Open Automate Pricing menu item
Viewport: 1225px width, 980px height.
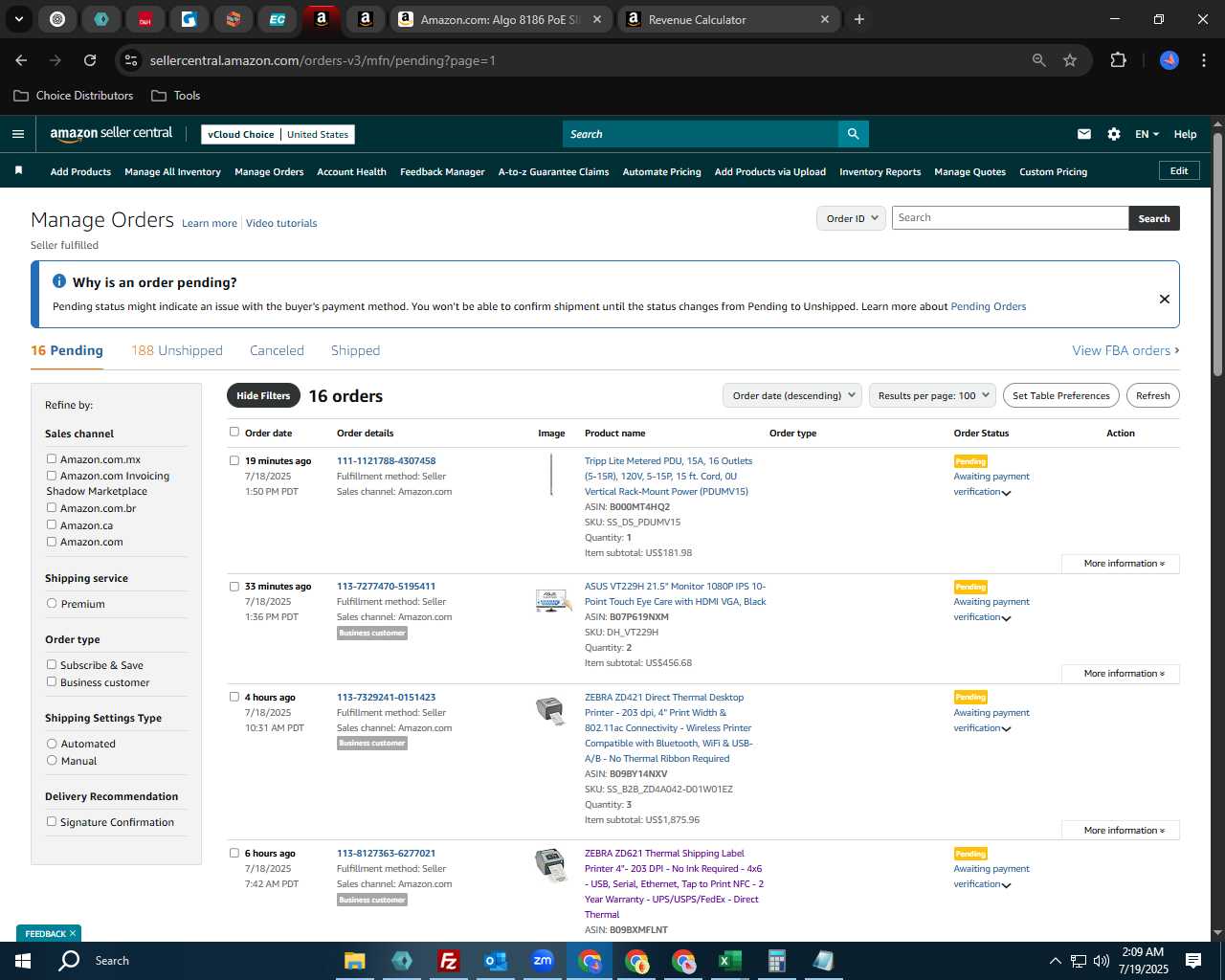(x=661, y=172)
